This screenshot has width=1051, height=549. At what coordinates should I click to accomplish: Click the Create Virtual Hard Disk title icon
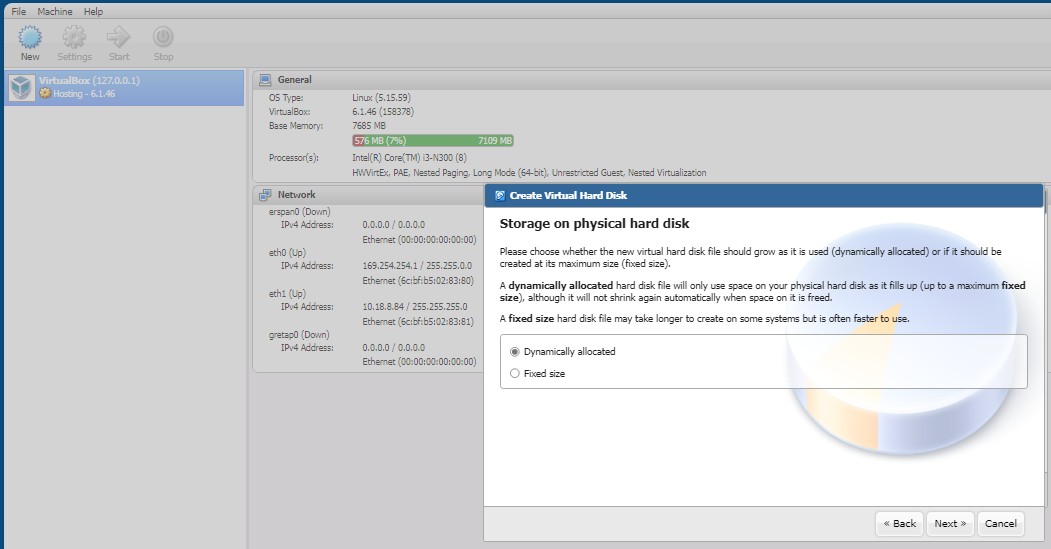(499, 196)
